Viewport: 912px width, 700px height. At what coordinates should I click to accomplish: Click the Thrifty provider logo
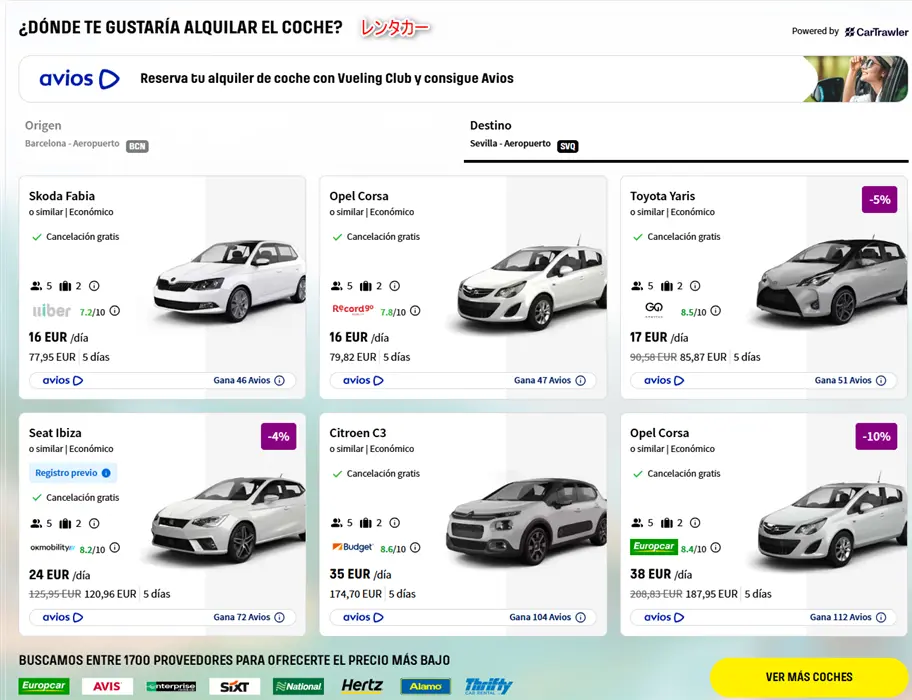click(489, 687)
